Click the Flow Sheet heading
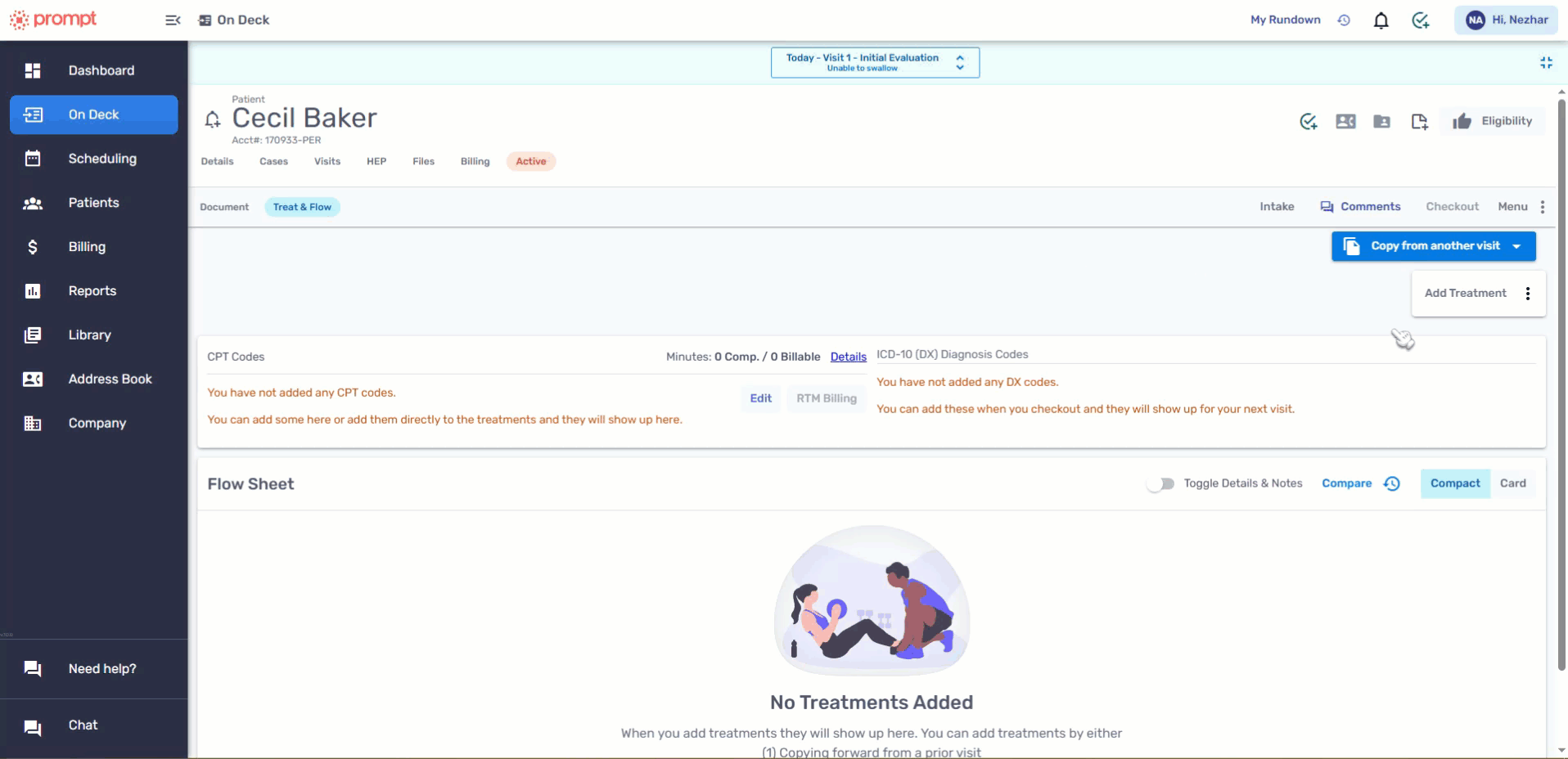 250,484
